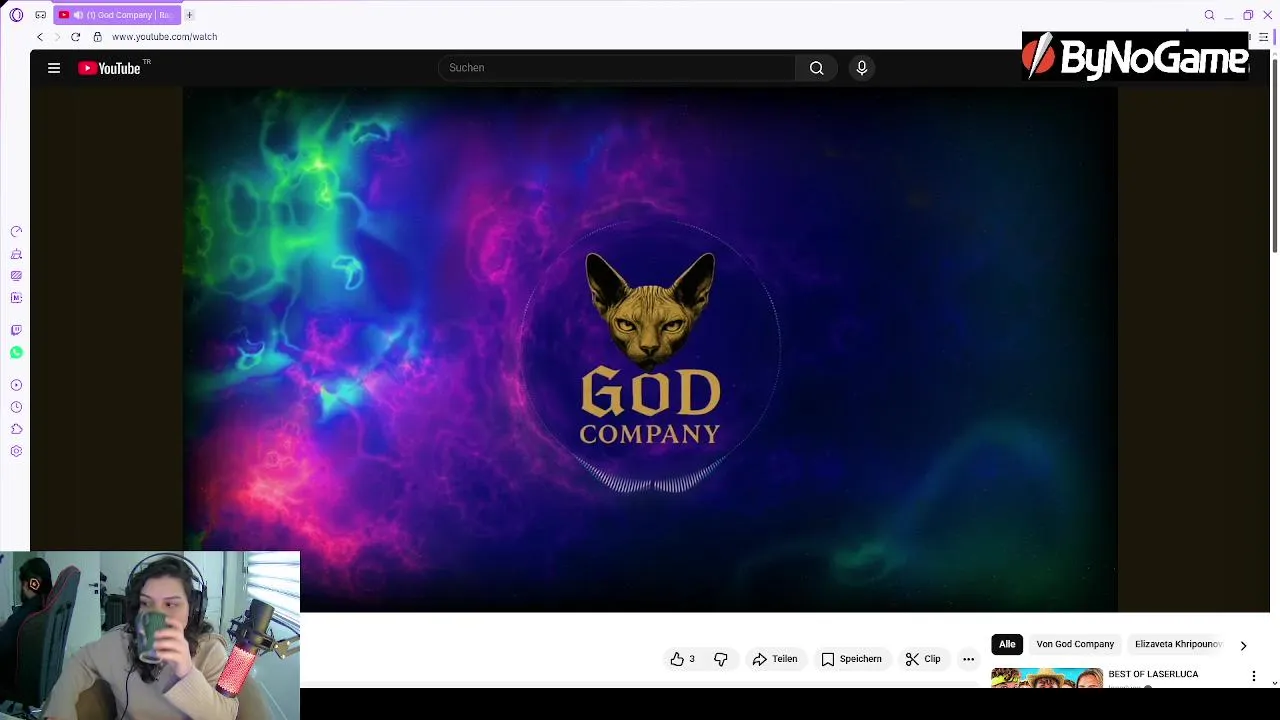
Task: Open Twitch panel in sidebar
Action: click(x=16, y=330)
